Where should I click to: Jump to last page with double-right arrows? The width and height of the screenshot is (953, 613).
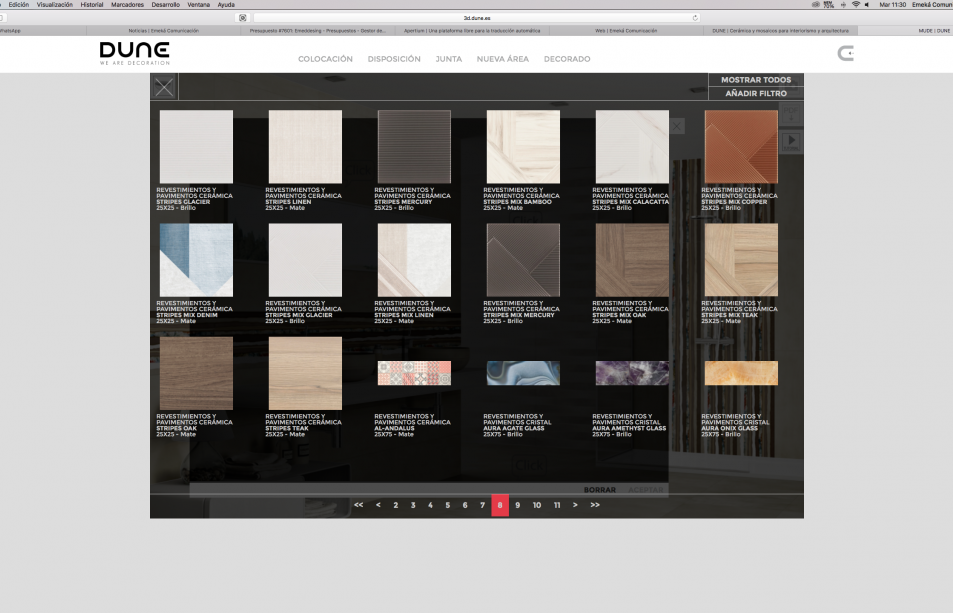click(x=595, y=505)
